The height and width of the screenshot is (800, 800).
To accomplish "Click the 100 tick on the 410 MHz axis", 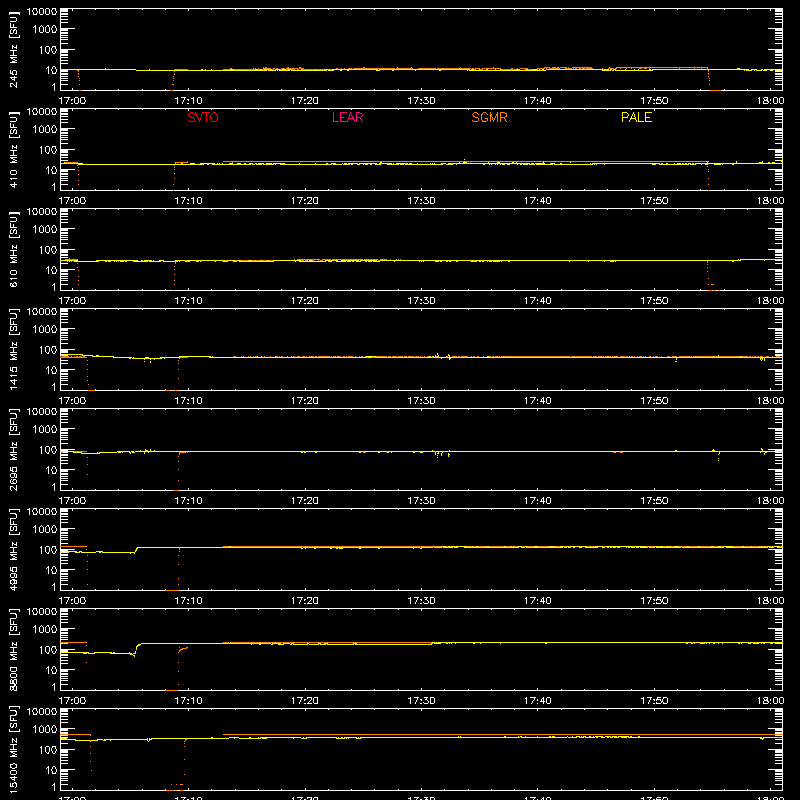I will (x=48, y=150).
